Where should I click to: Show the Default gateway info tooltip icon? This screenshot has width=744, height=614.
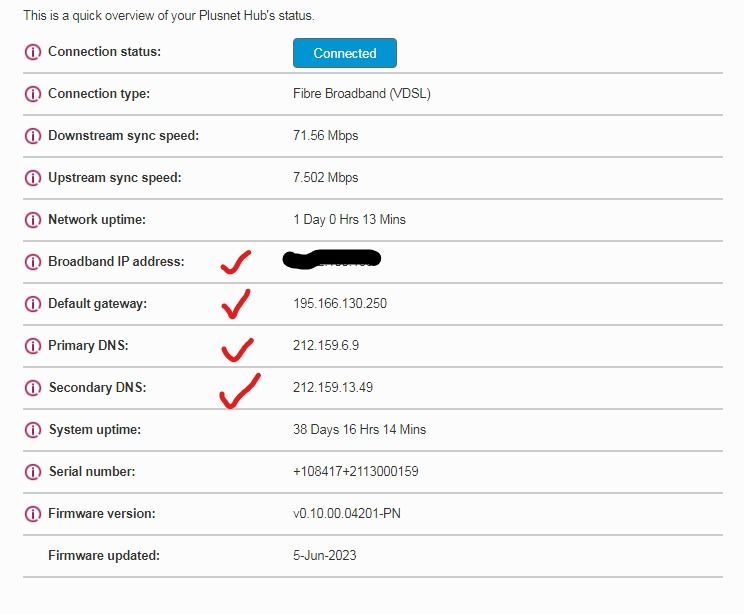[x=32, y=304]
